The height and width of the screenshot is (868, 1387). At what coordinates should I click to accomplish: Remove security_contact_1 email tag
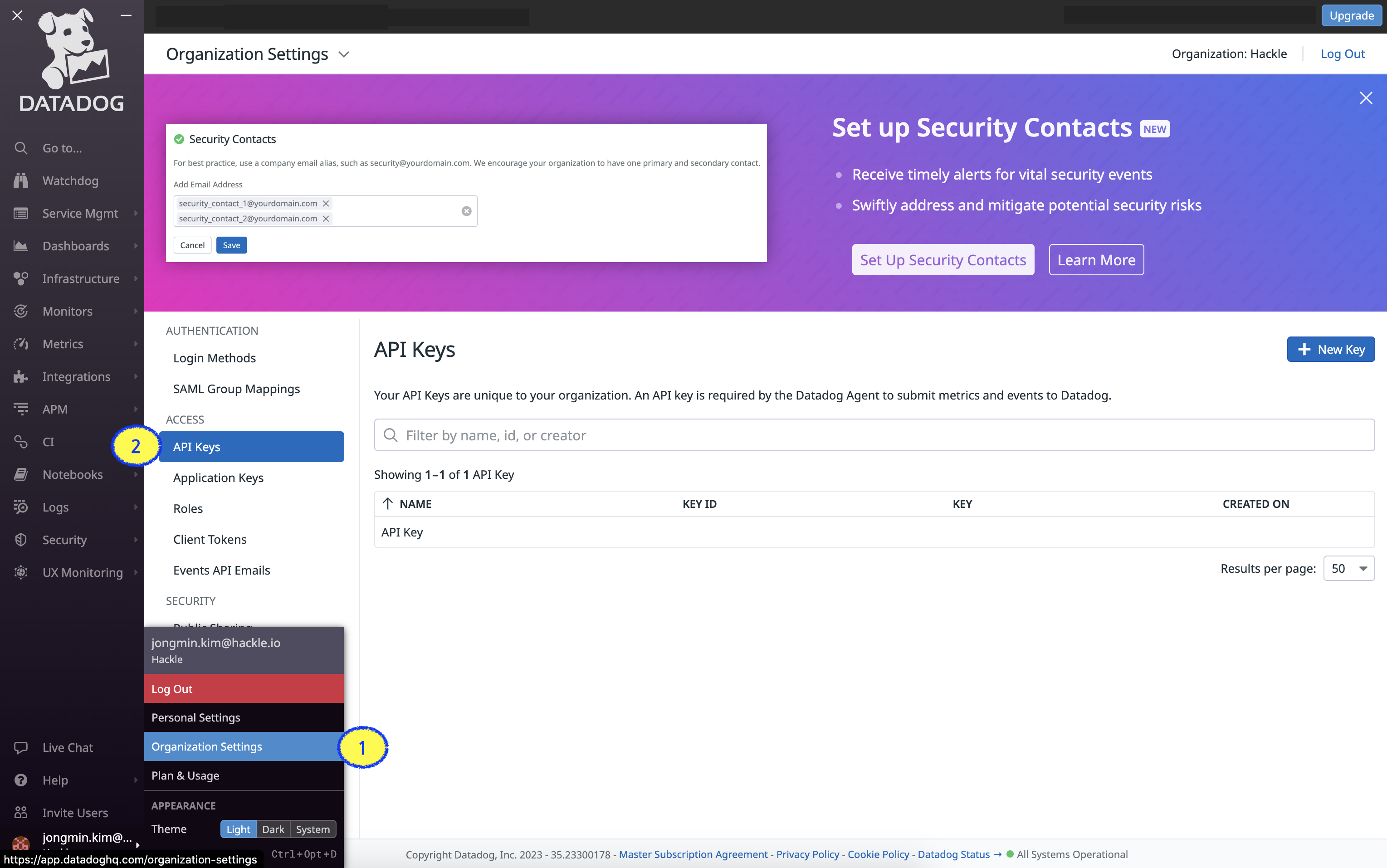[x=326, y=203]
